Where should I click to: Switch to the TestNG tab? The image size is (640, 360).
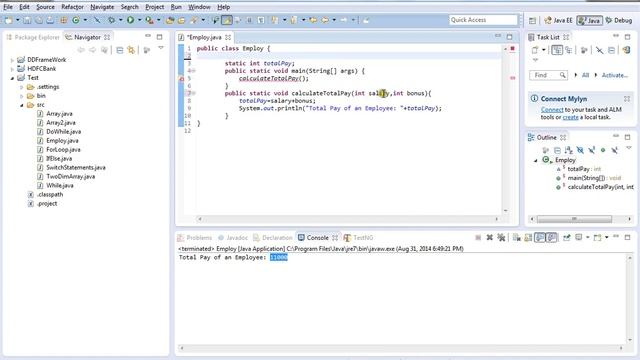coord(359,238)
